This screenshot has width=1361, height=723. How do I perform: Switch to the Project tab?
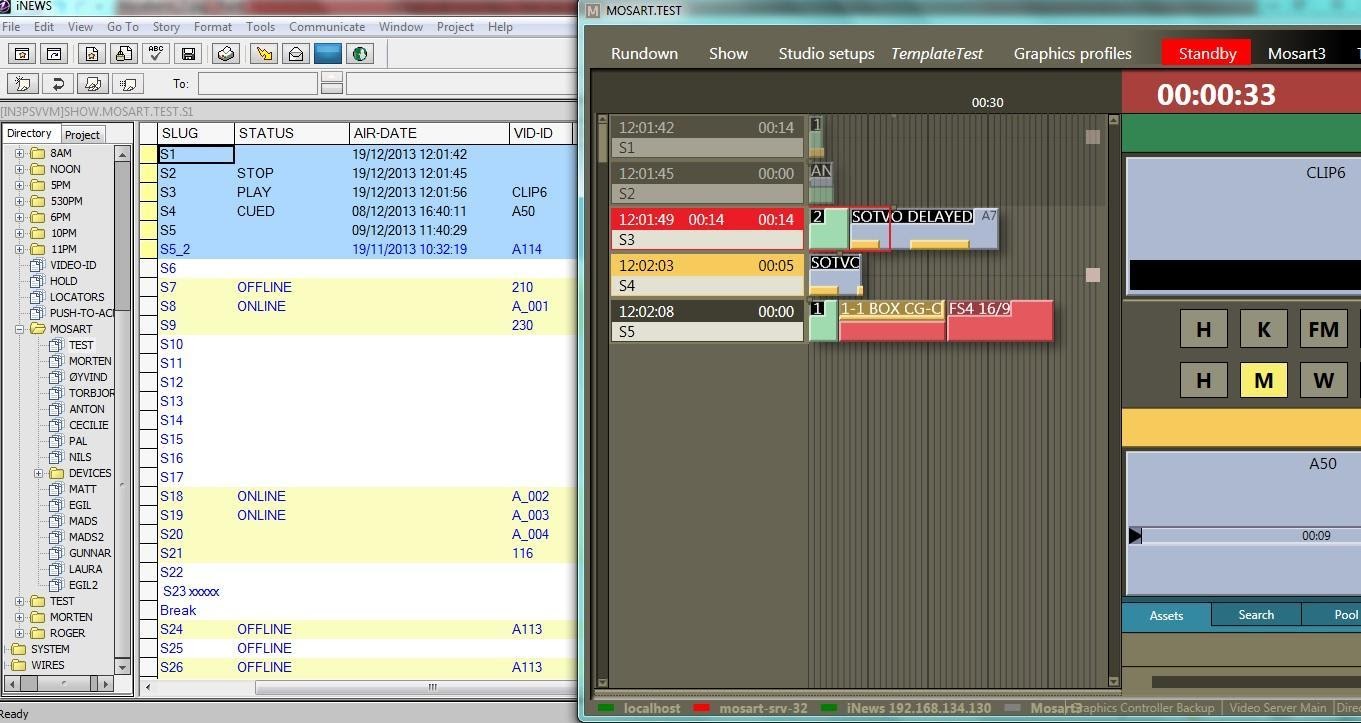[82, 135]
